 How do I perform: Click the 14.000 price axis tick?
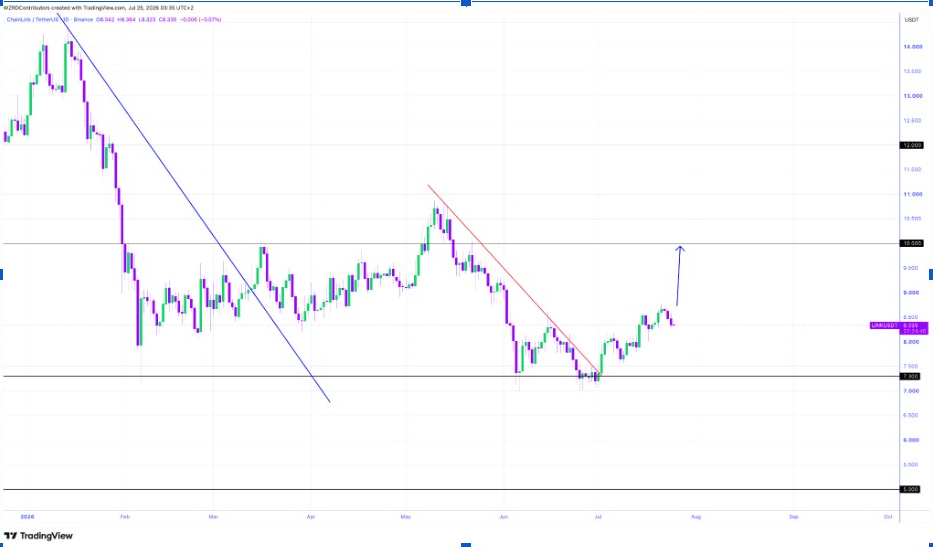click(x=913, y=46)
